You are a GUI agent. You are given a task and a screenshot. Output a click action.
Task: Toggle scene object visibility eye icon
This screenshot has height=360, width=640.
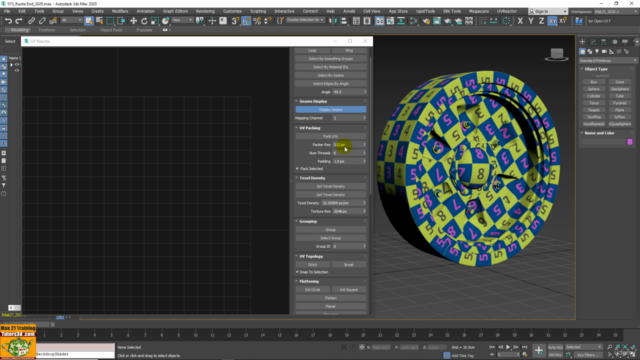17,65
